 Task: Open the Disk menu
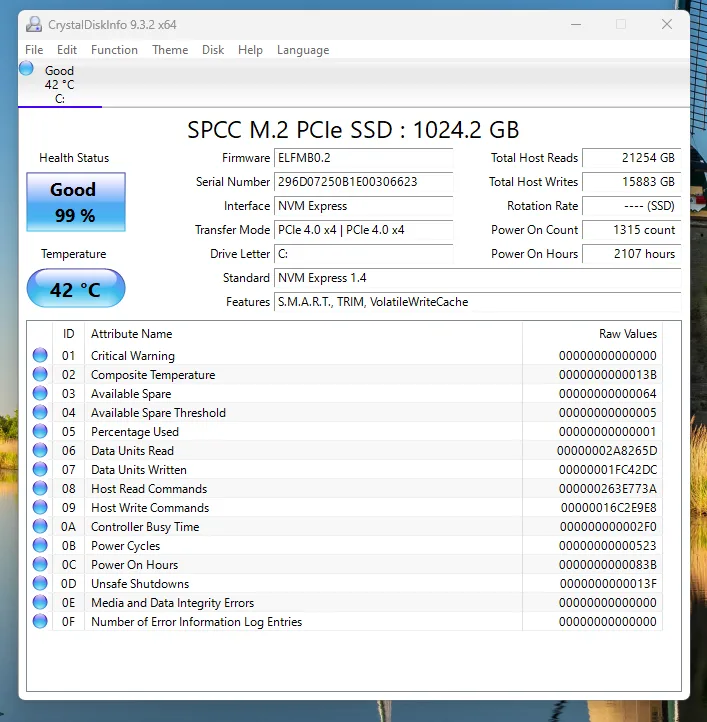click(x=213, y=50)
